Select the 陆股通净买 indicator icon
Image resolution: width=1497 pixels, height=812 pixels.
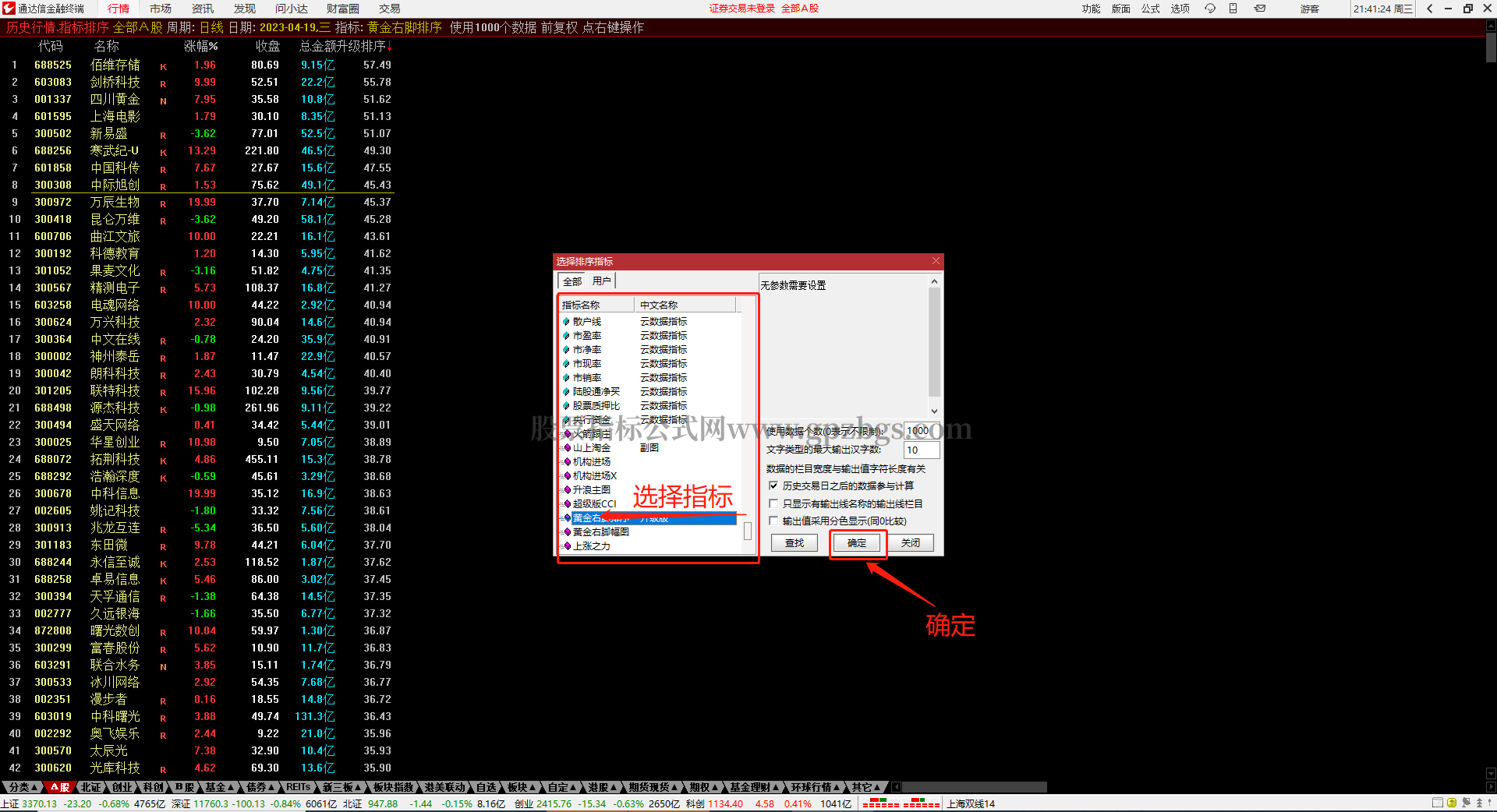point(567,392)
